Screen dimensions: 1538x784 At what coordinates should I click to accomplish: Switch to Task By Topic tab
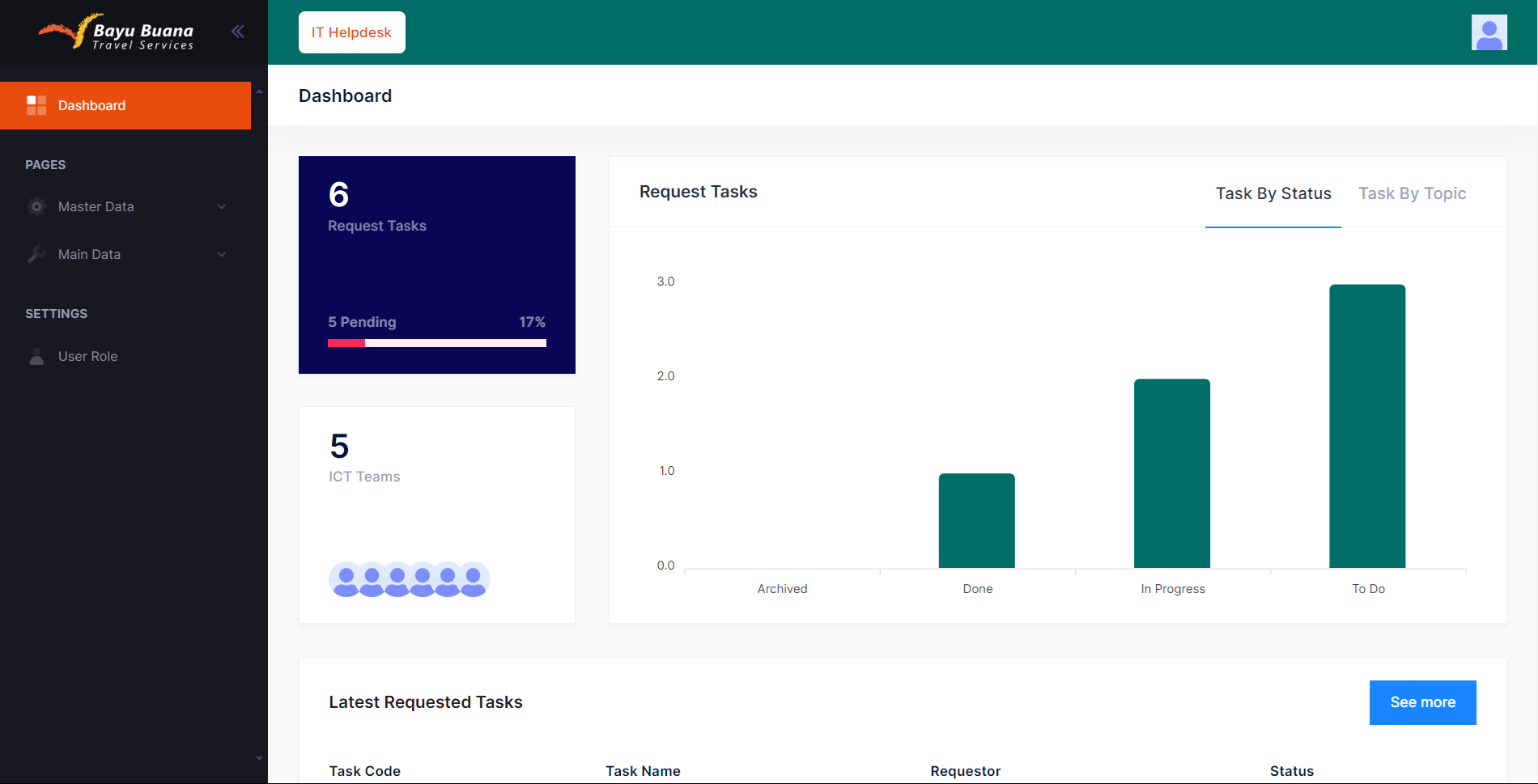[x=1412, y=193]
